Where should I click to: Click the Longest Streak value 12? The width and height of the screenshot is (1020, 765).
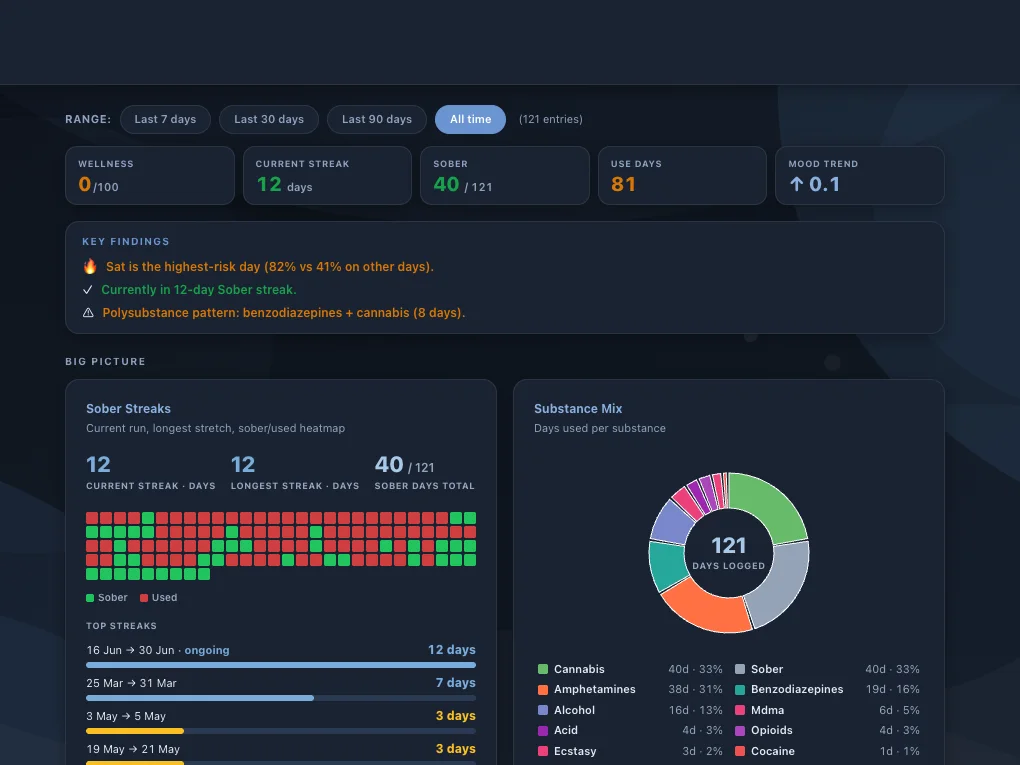coord(243,464)
